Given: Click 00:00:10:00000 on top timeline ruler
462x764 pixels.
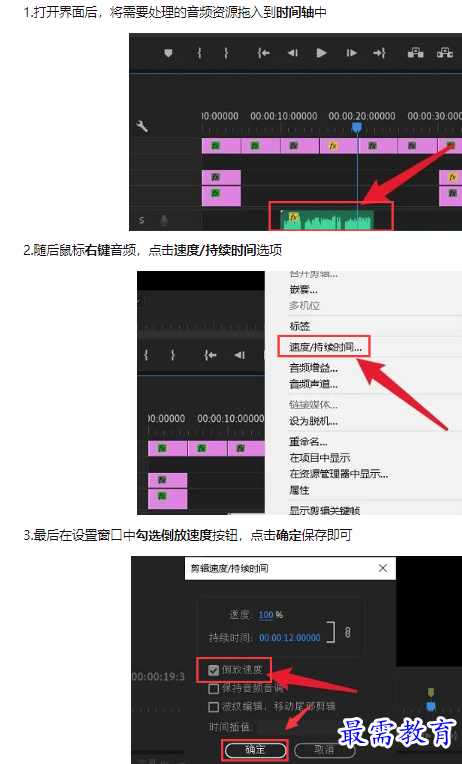Looking at the screenshot, I should 284,116.
